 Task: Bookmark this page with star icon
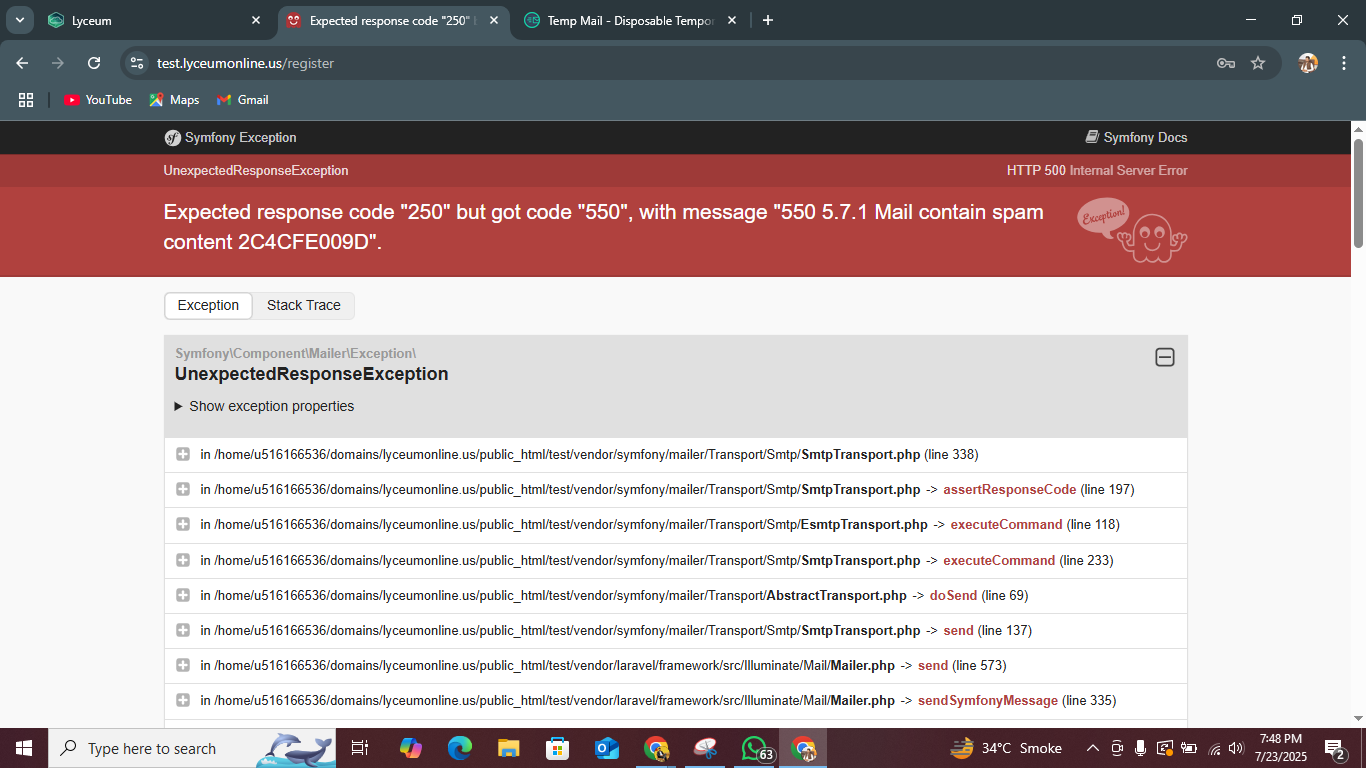tap(1258, 63)
